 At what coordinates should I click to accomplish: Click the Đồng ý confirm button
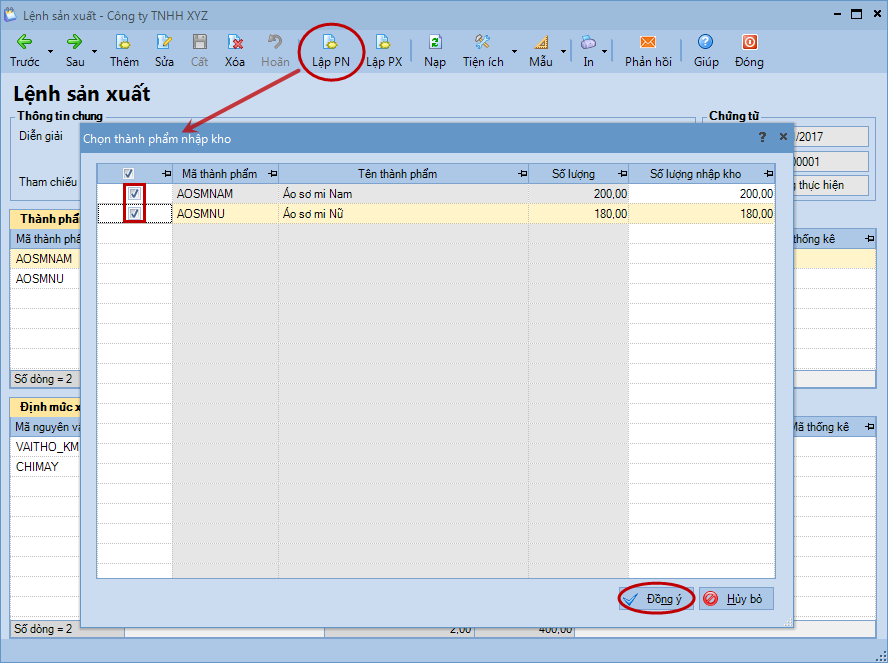655,599
